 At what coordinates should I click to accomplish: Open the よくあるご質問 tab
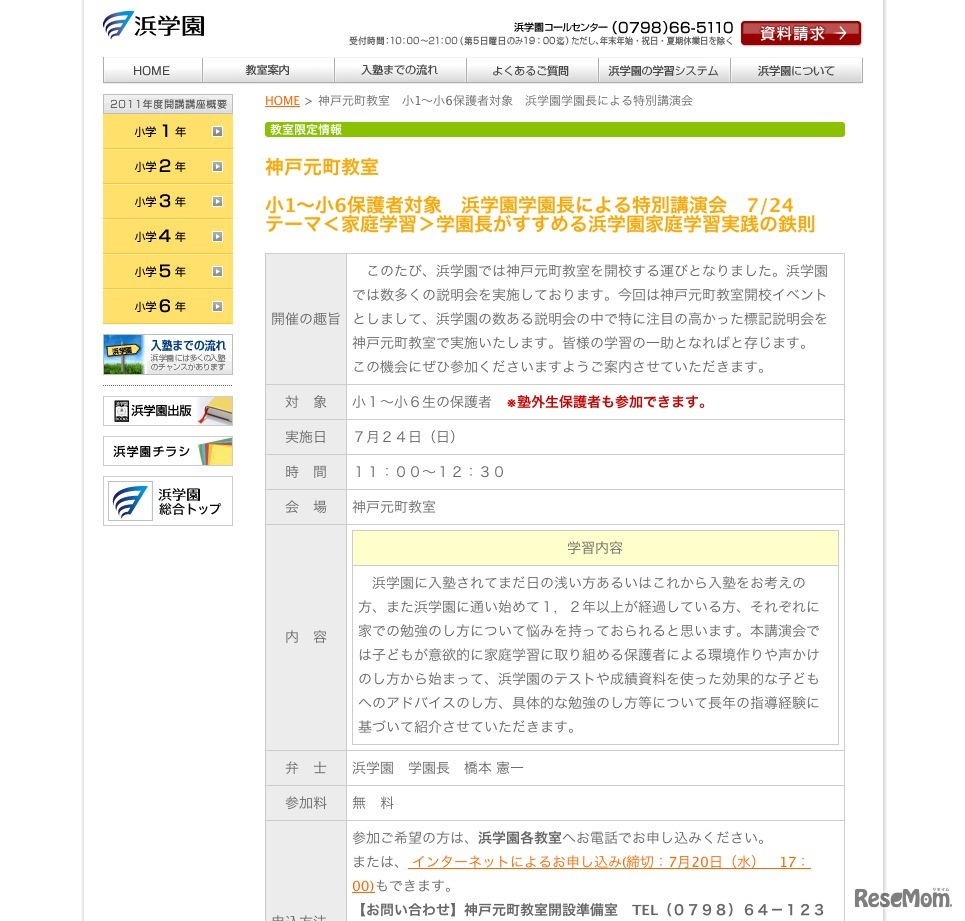click(x=530, y=70)
